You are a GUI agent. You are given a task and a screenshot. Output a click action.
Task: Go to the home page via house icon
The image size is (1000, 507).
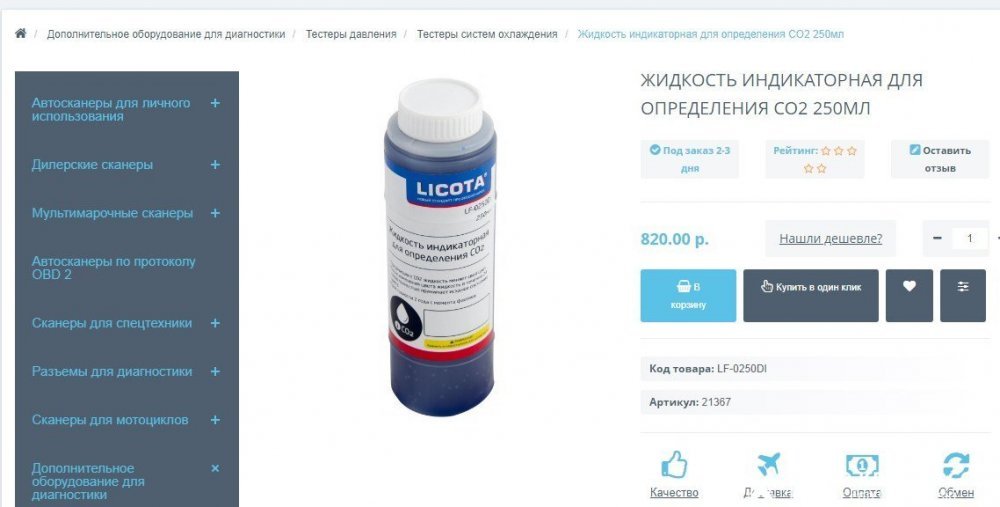tap(20, 33)
